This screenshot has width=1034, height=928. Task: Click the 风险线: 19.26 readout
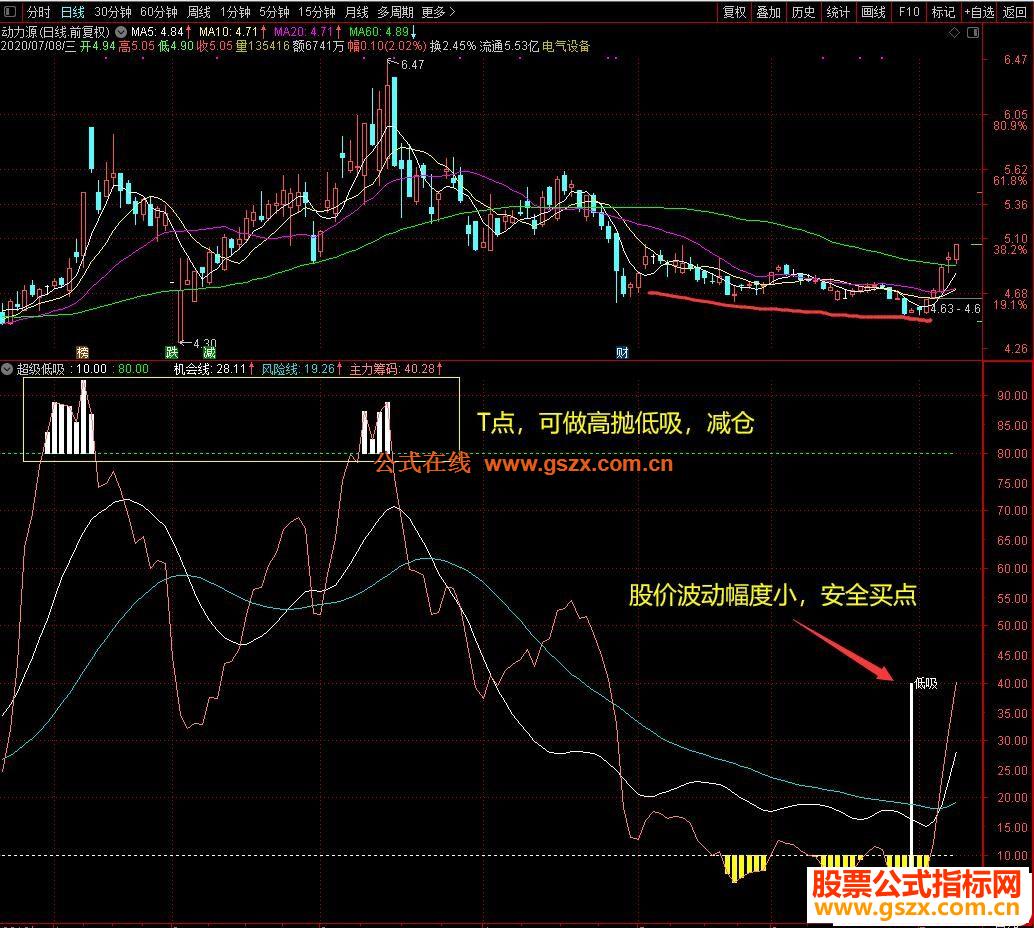(302, 369)
